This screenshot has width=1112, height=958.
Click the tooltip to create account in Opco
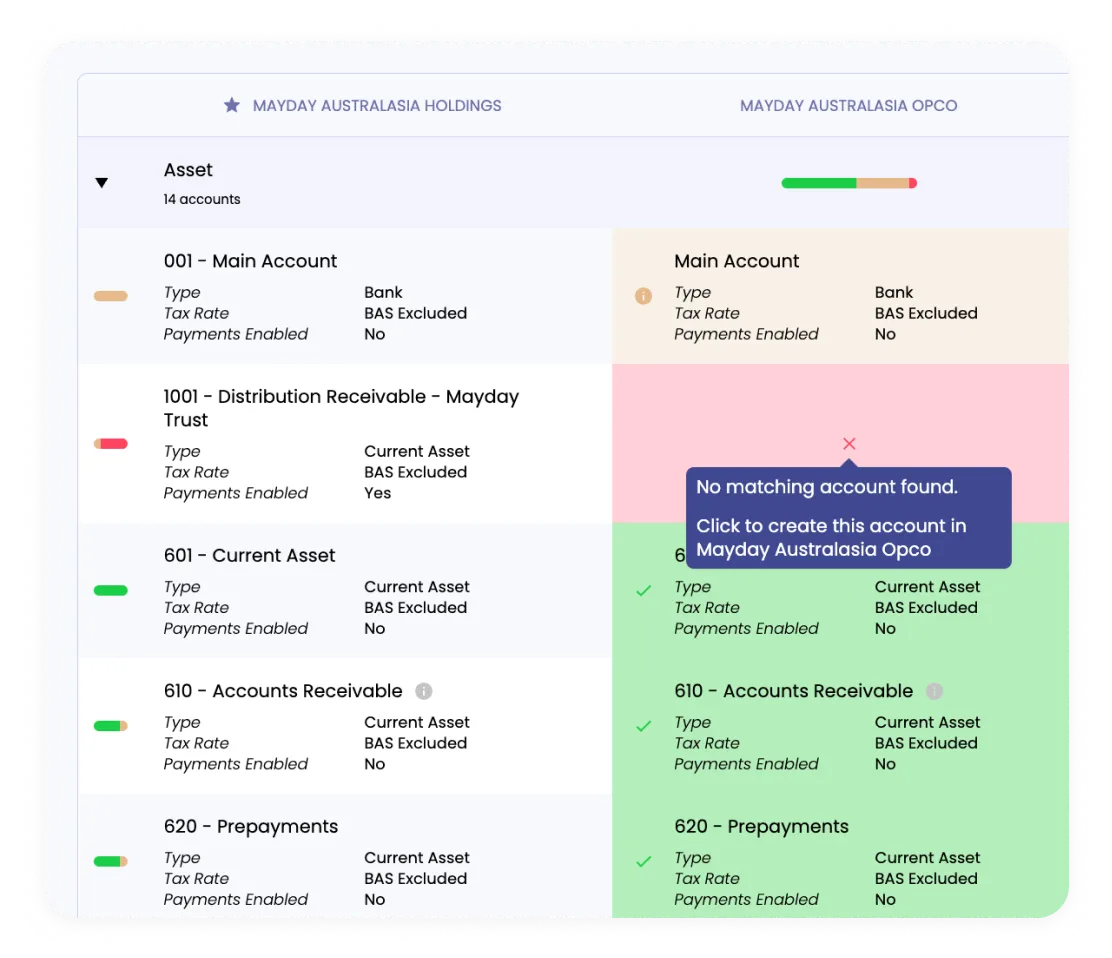click(848, 518)
